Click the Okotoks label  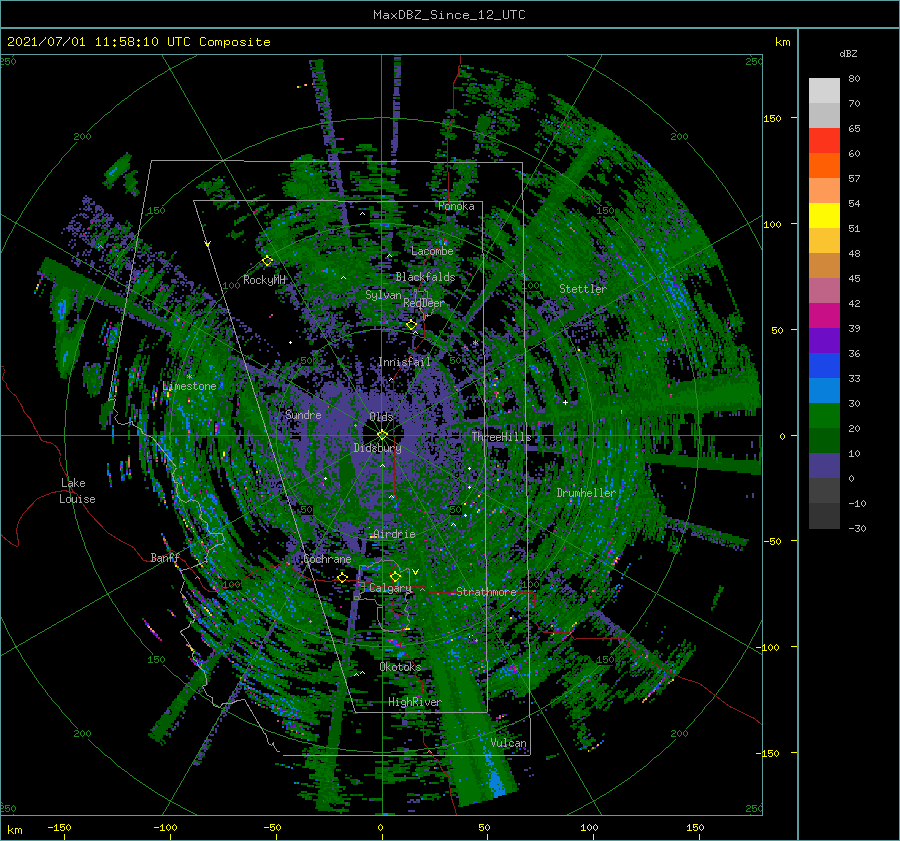click(400, 667)
